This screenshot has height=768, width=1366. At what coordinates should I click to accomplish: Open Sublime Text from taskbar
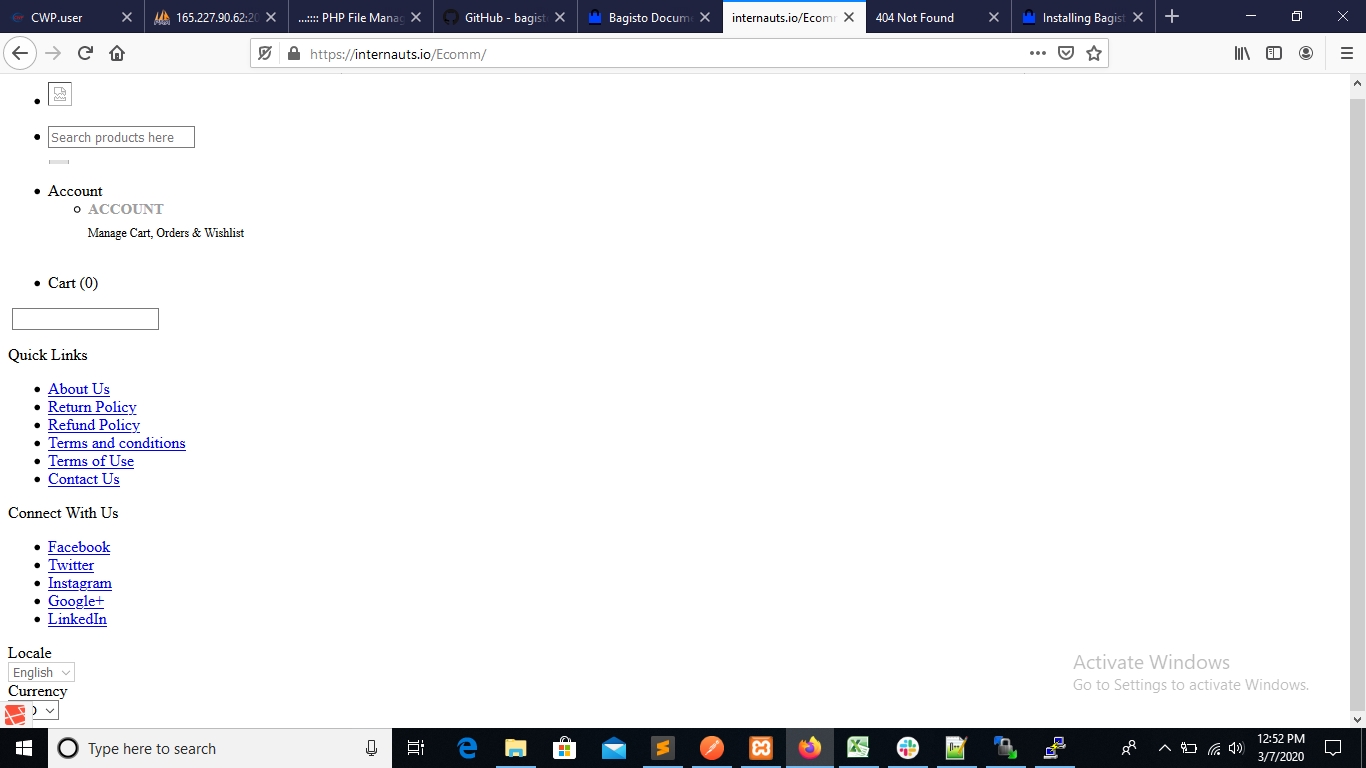663,748
